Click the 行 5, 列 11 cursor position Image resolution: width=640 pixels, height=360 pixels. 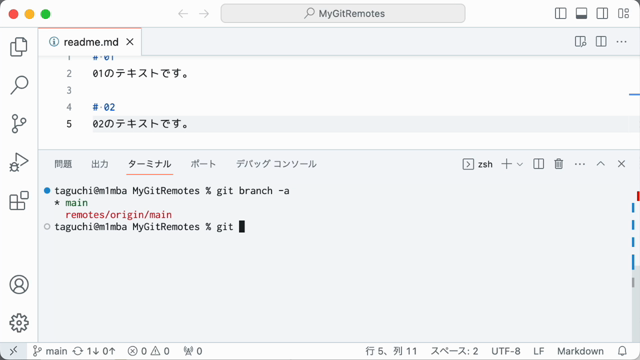[391, 351]
